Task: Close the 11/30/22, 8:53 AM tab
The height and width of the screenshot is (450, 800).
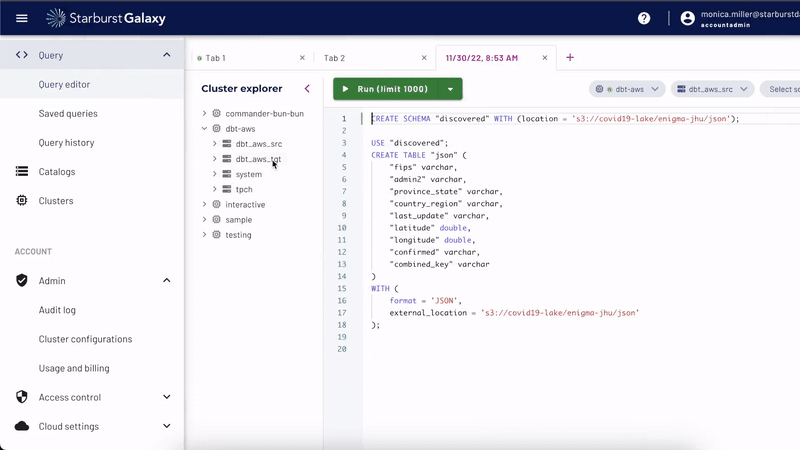Action: 545,58
